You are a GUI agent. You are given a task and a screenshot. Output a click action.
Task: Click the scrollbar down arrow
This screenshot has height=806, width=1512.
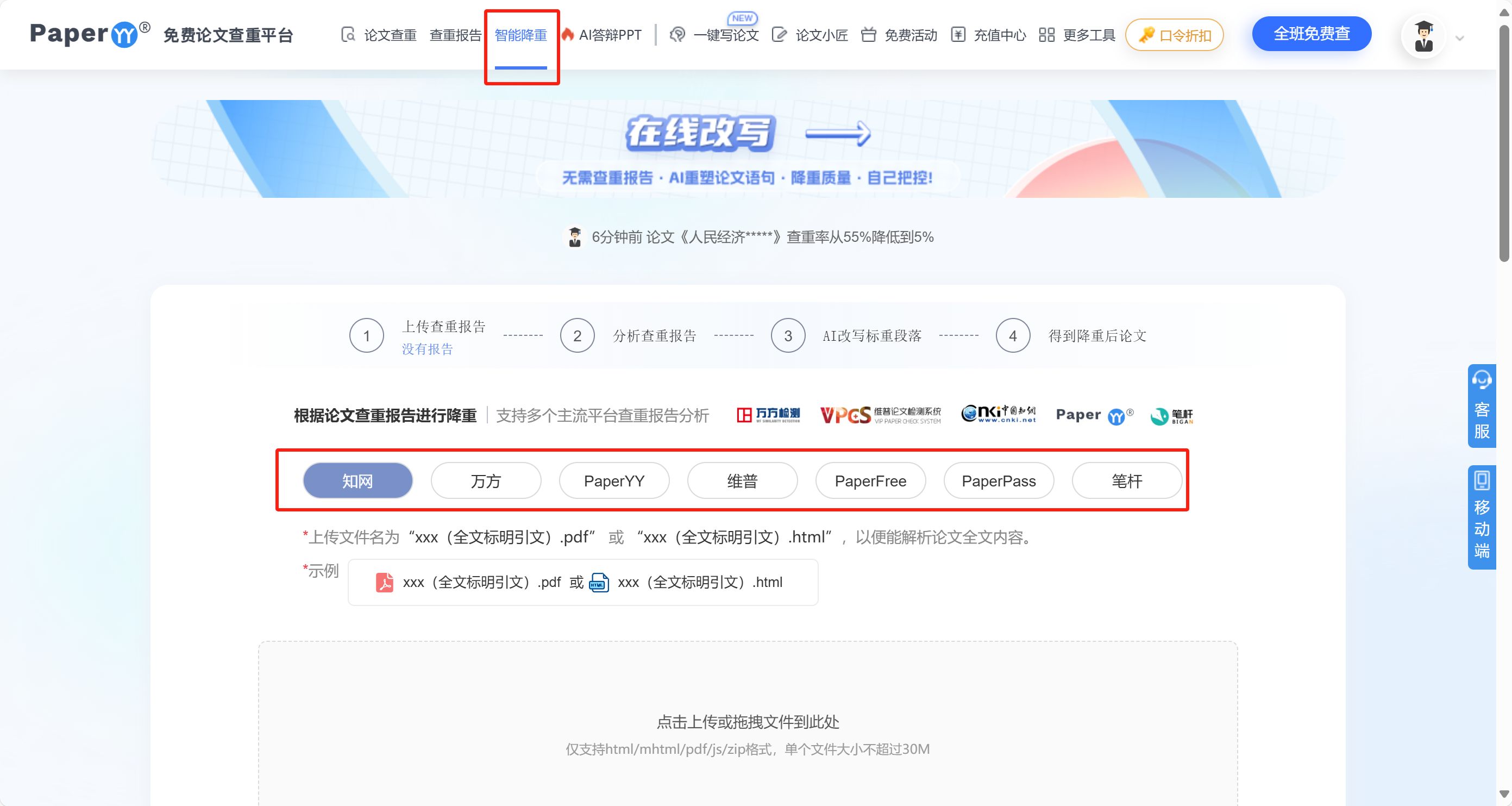(1504, 794)
